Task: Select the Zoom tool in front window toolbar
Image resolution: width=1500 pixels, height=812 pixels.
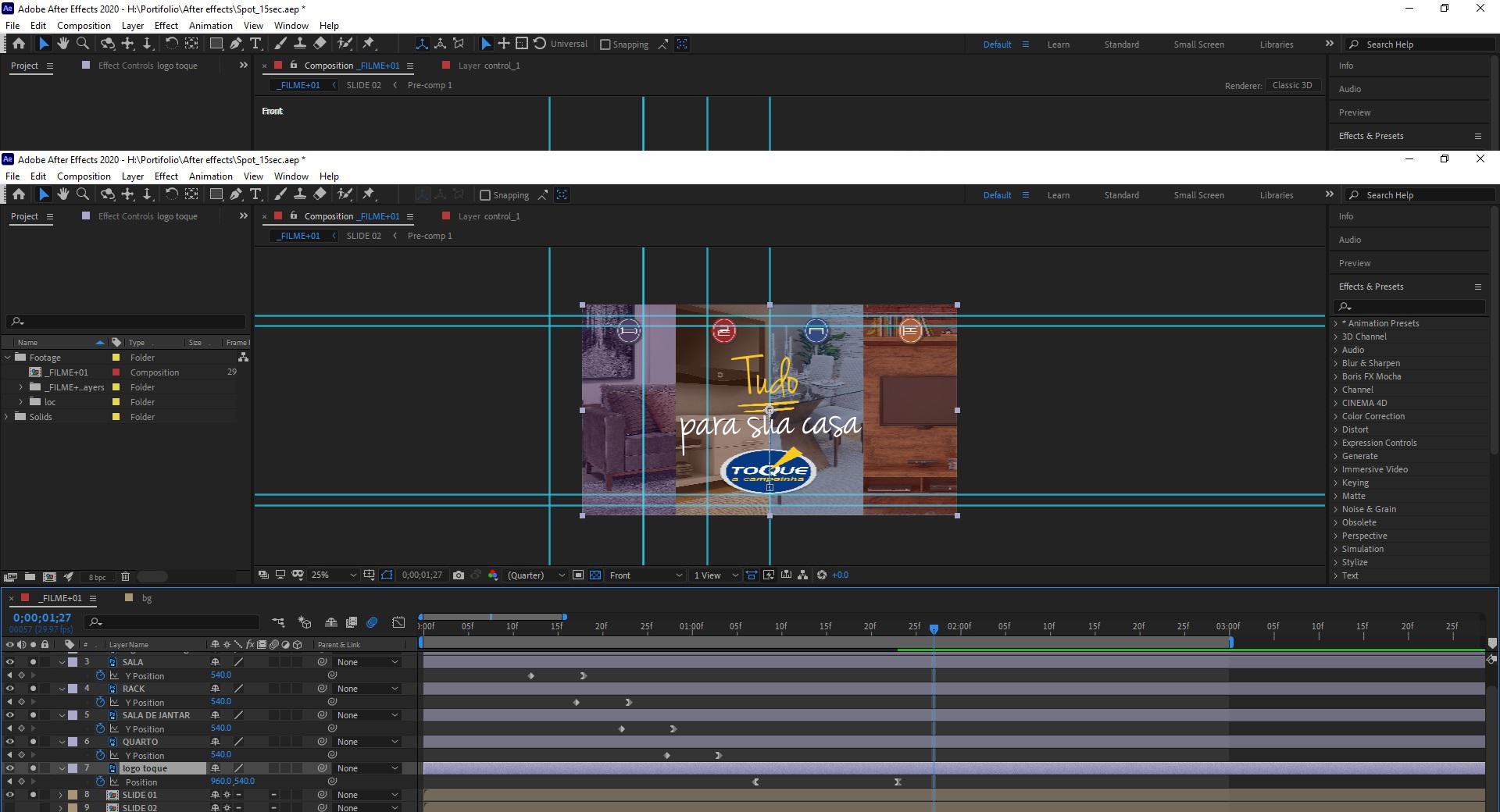Action: [83, 194]
